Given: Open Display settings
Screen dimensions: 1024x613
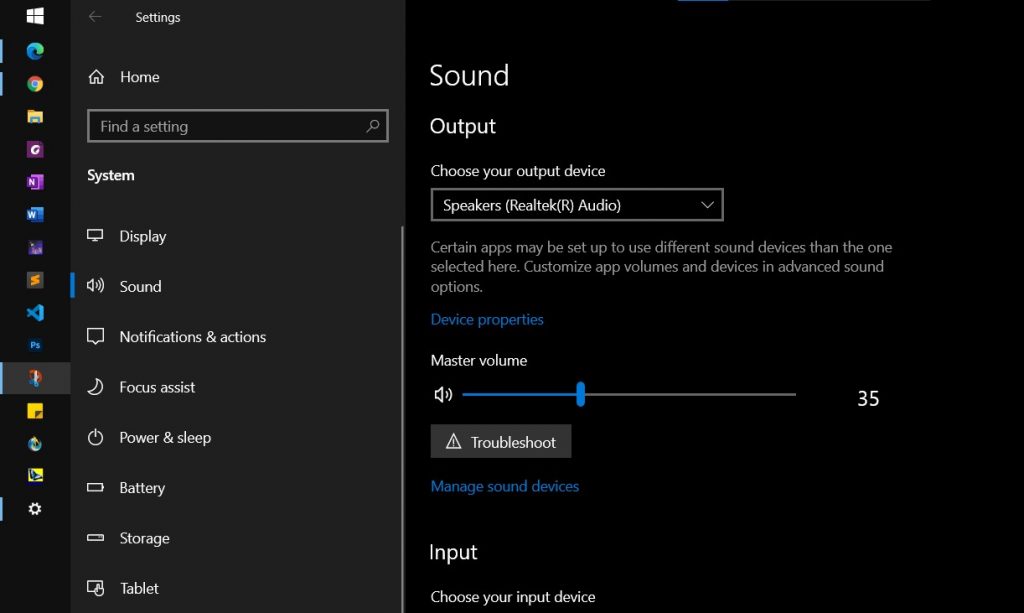Looking at the screenshot, I should tap(142, 236).
